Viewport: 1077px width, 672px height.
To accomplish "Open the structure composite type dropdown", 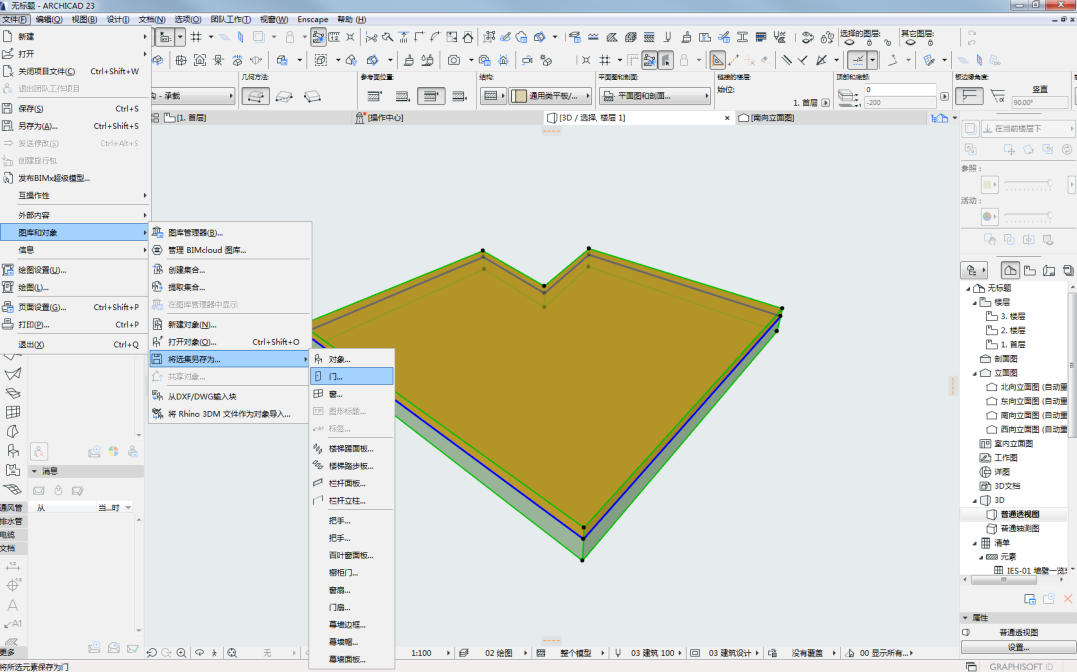I will [x=493, y=96].
